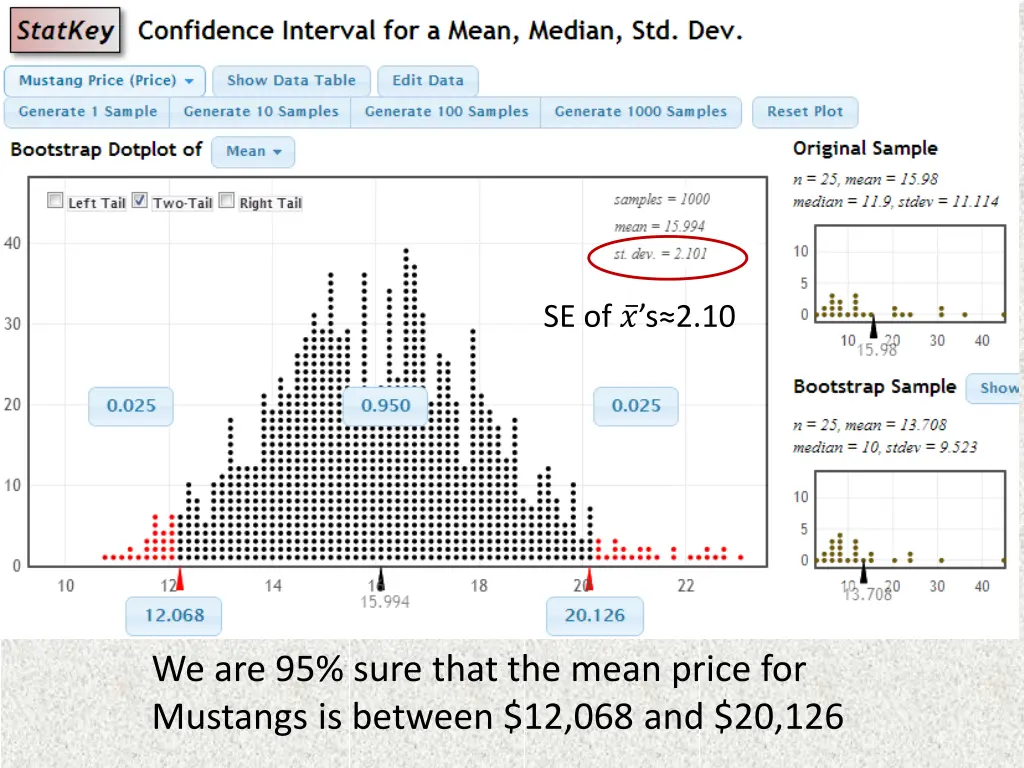Click the red right-tail marker triangle
Image resolution: width=1024 pixels, height=768 pixels.
click(x=590, y=580)
